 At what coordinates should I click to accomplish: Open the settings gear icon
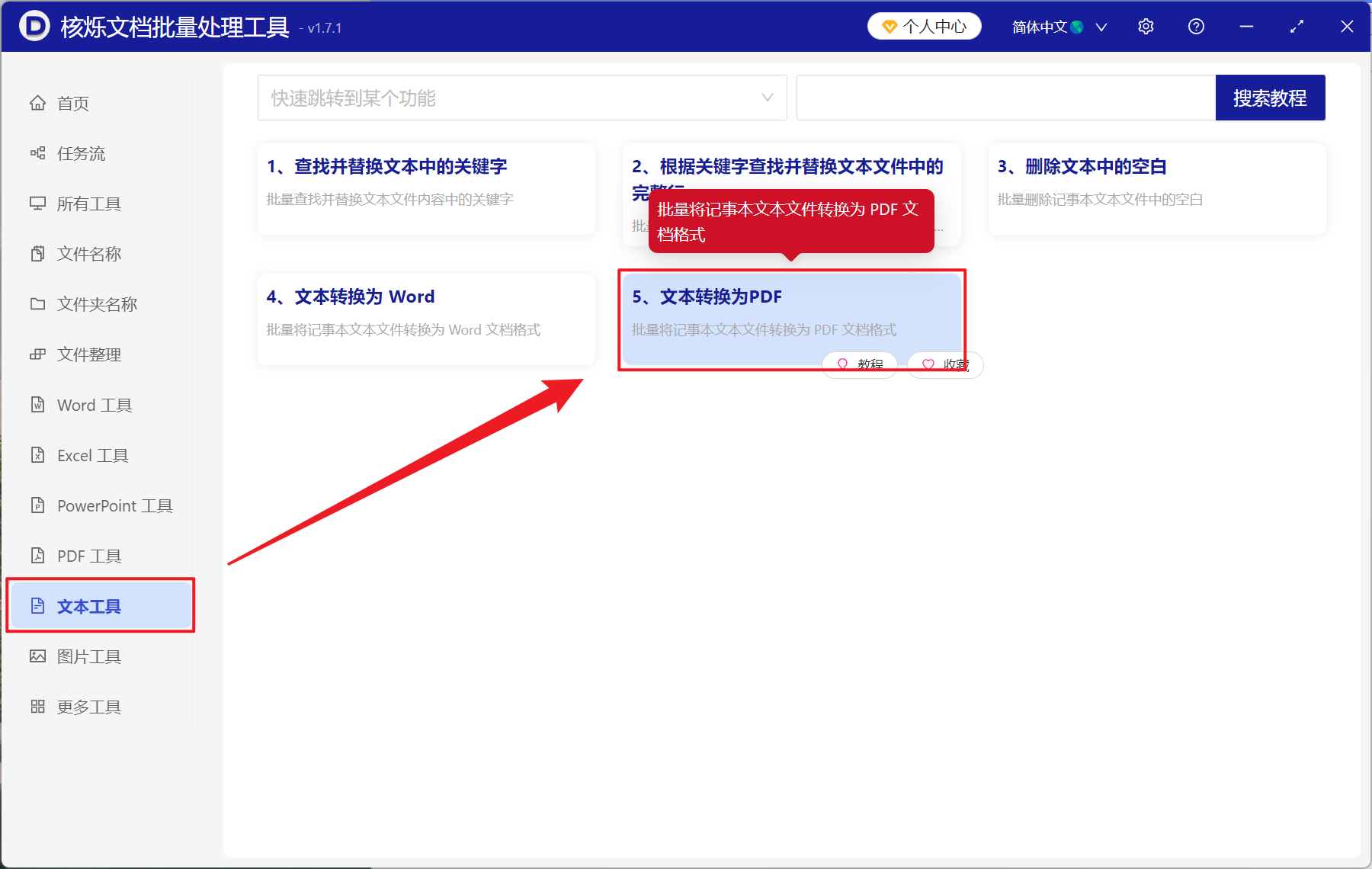click(1146, 26)
